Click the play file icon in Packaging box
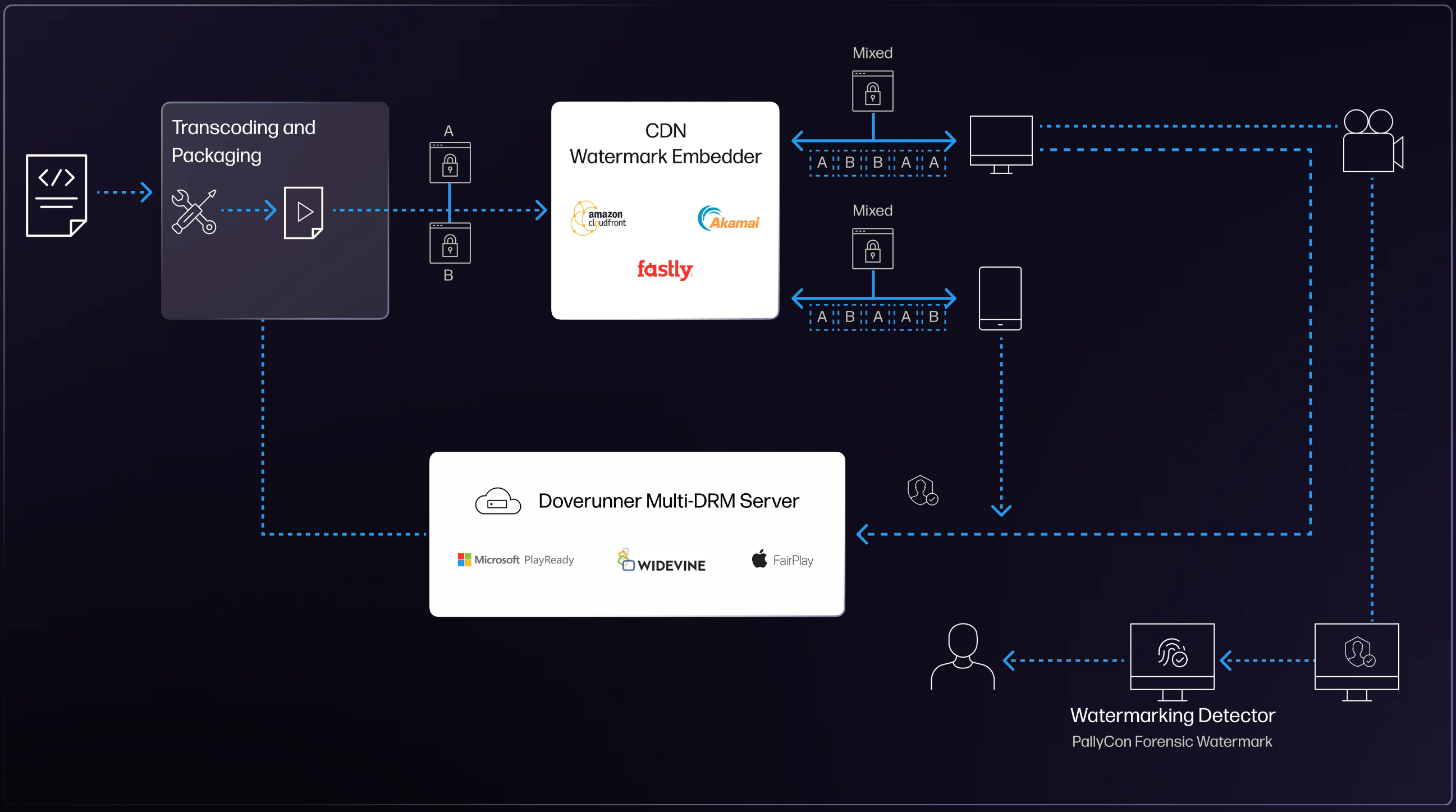 point(304,213)
